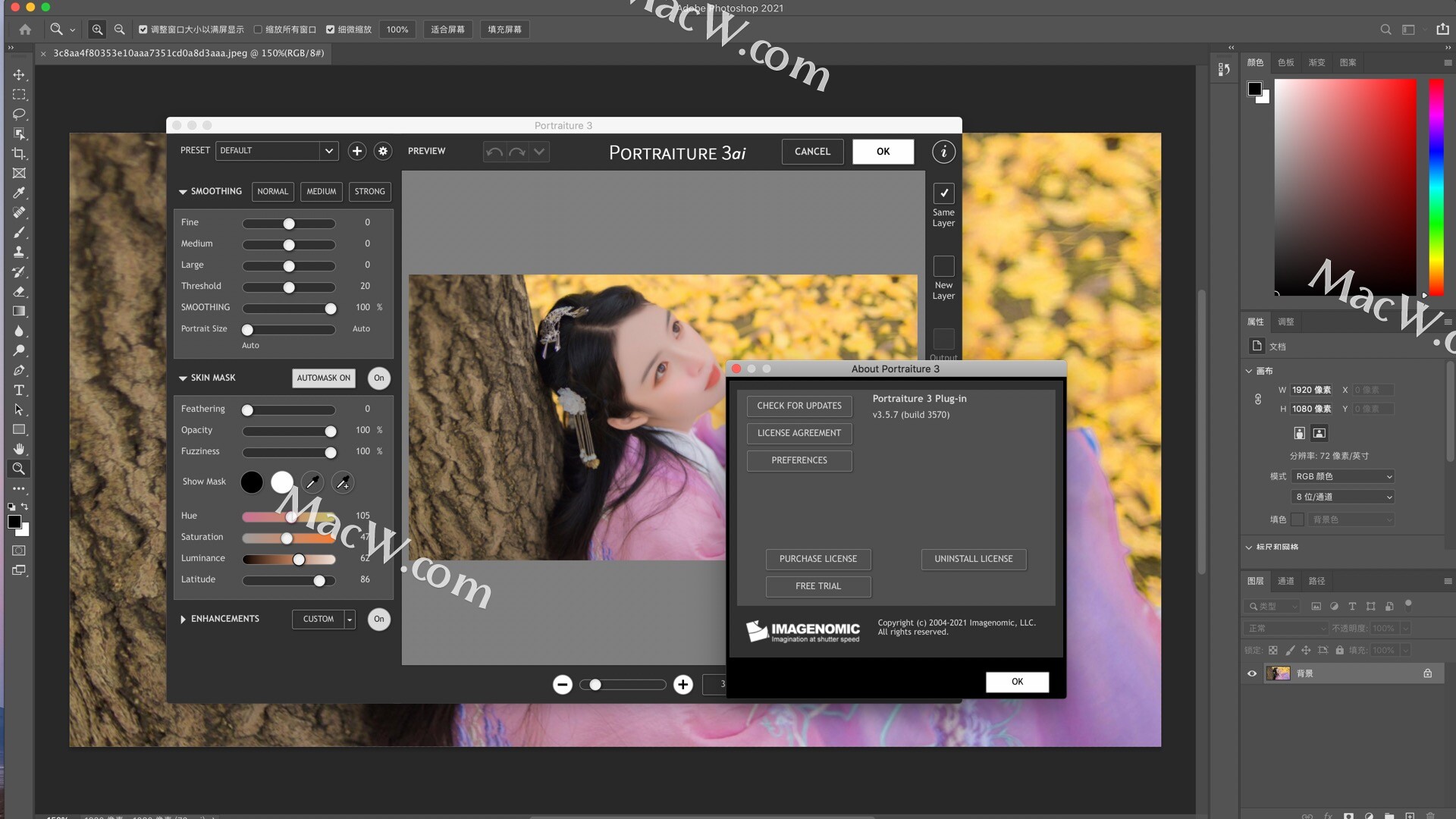This screenshot has width=1456, height=819.
Task: Click the PURCHASE LICENSE button
Action: [x=818, y=558]
